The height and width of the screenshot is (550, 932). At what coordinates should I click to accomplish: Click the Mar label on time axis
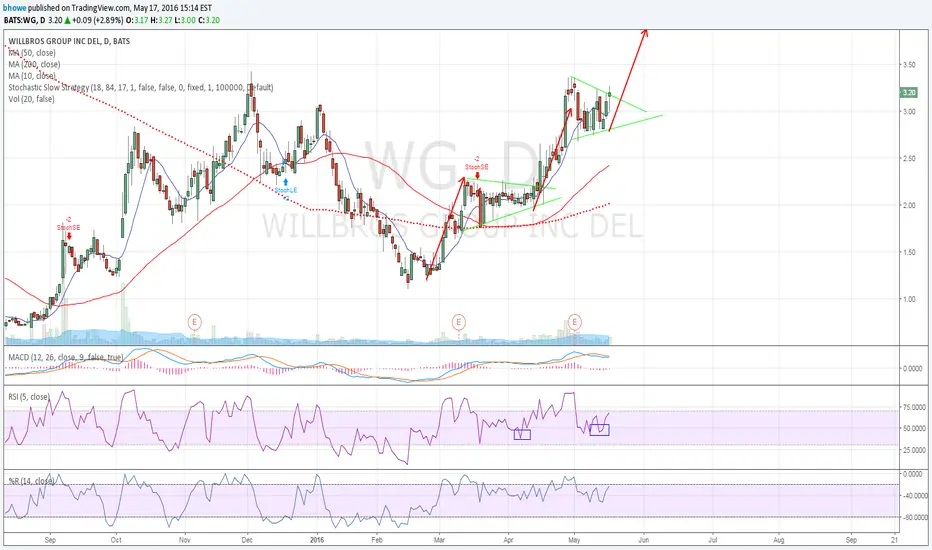click(439, 540)
